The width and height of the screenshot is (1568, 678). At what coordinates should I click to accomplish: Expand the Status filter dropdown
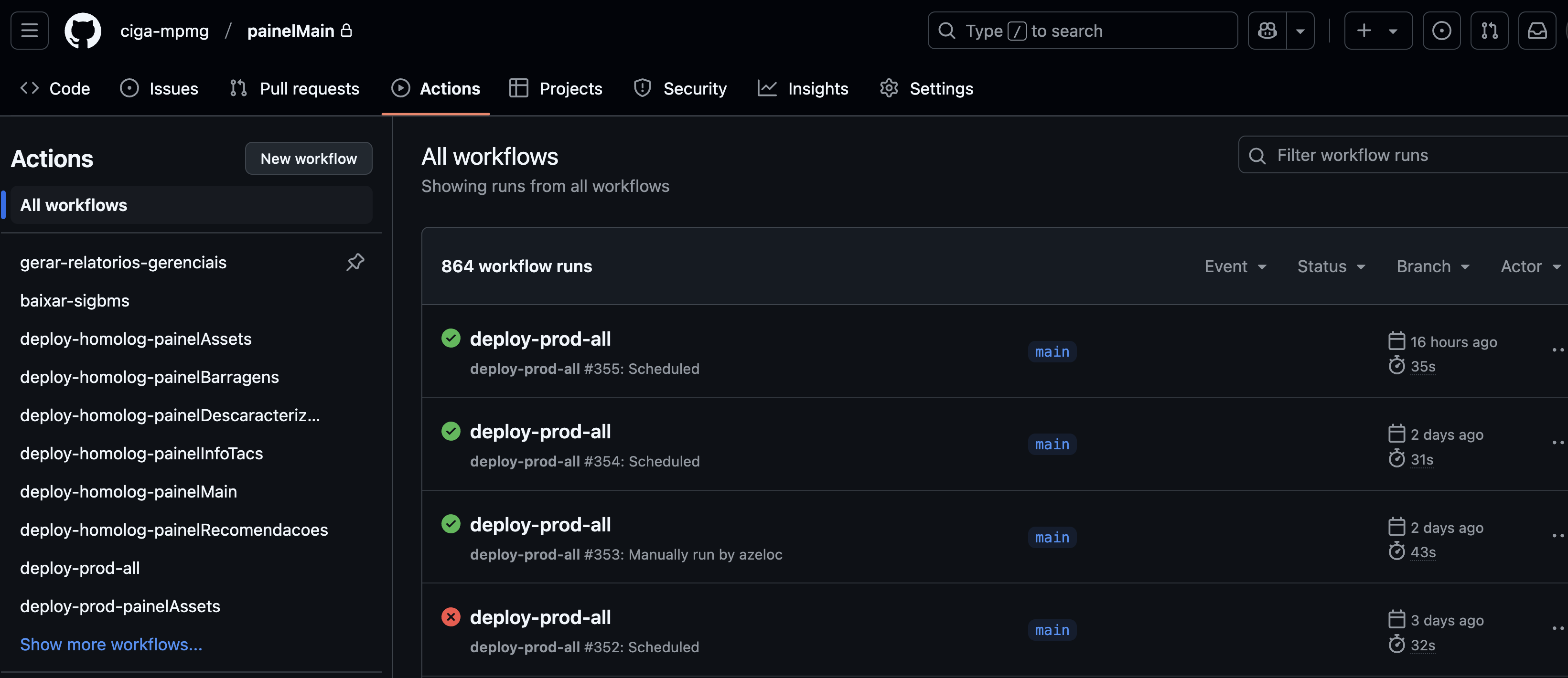1331,266
